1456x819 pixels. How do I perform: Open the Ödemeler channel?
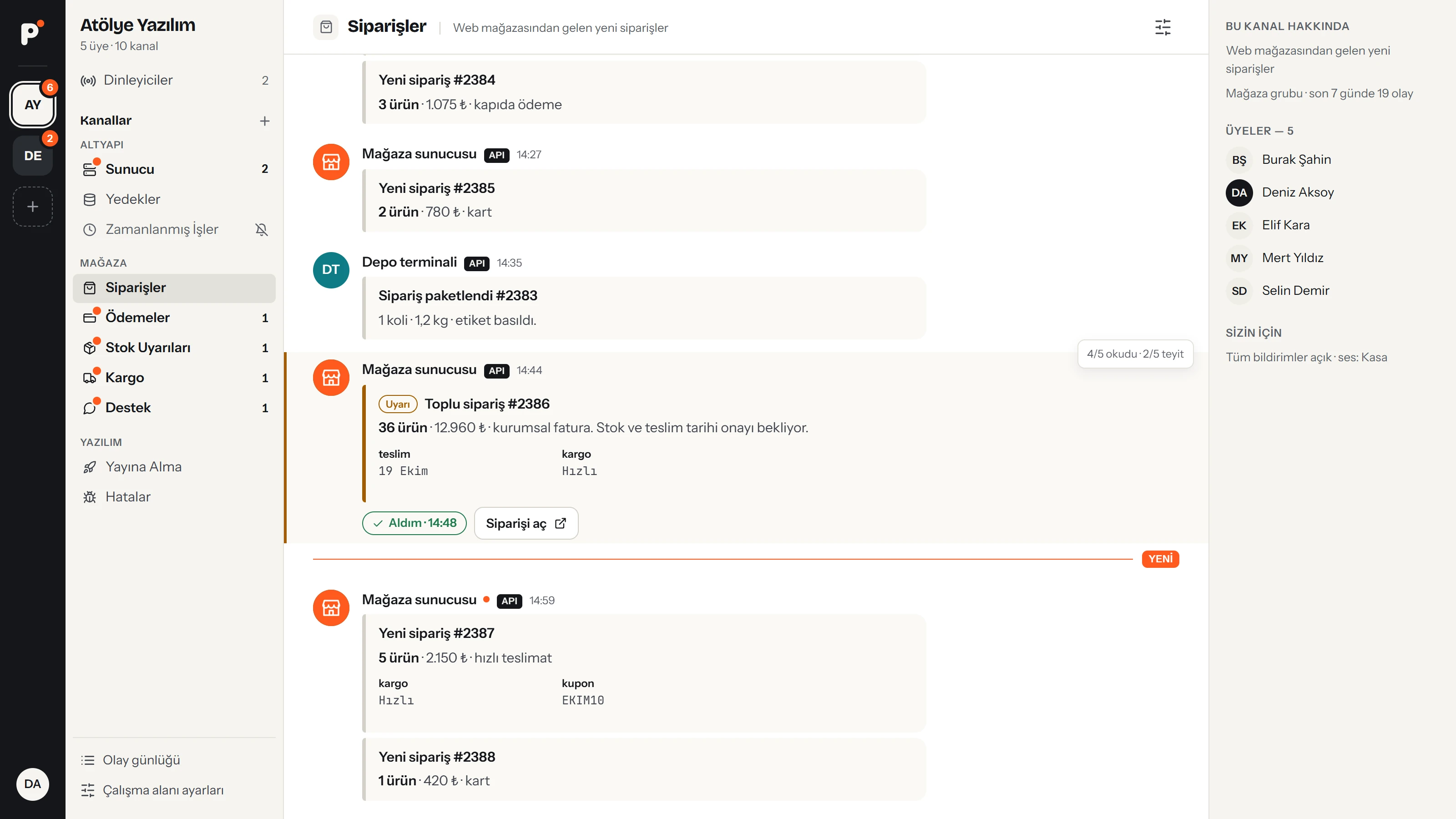[174, 318]
